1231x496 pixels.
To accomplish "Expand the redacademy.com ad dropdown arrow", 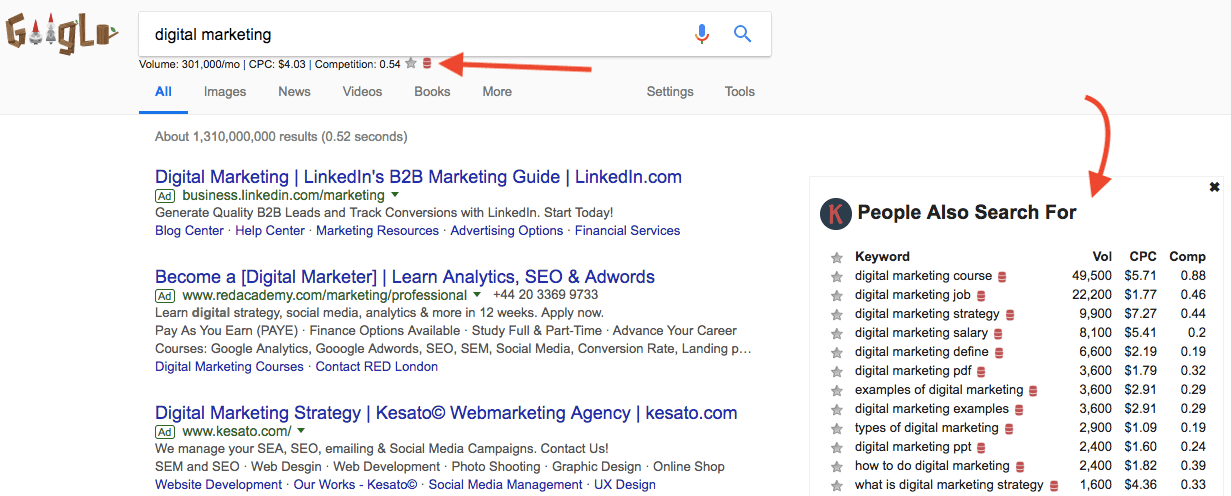I will (x=477, y=295).
